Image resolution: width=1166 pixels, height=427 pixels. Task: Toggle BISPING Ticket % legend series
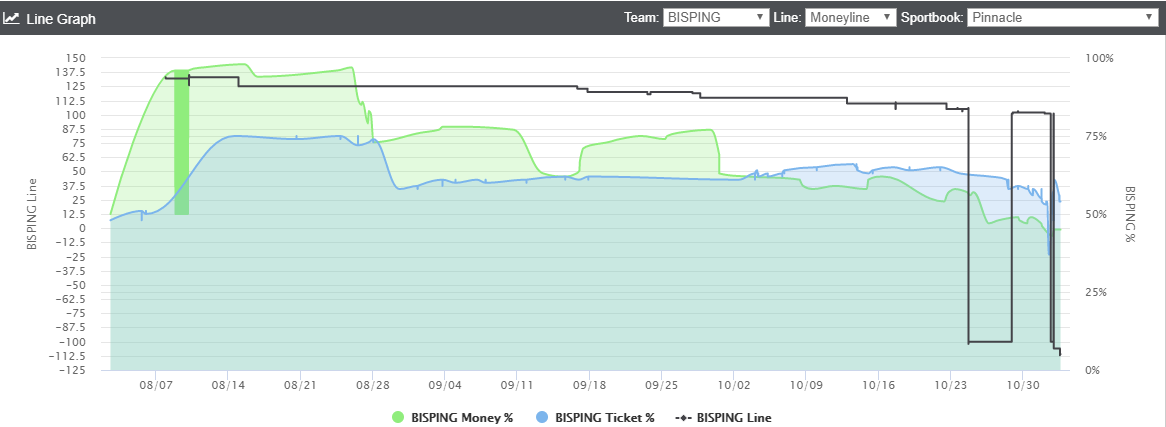coord(604,417)
